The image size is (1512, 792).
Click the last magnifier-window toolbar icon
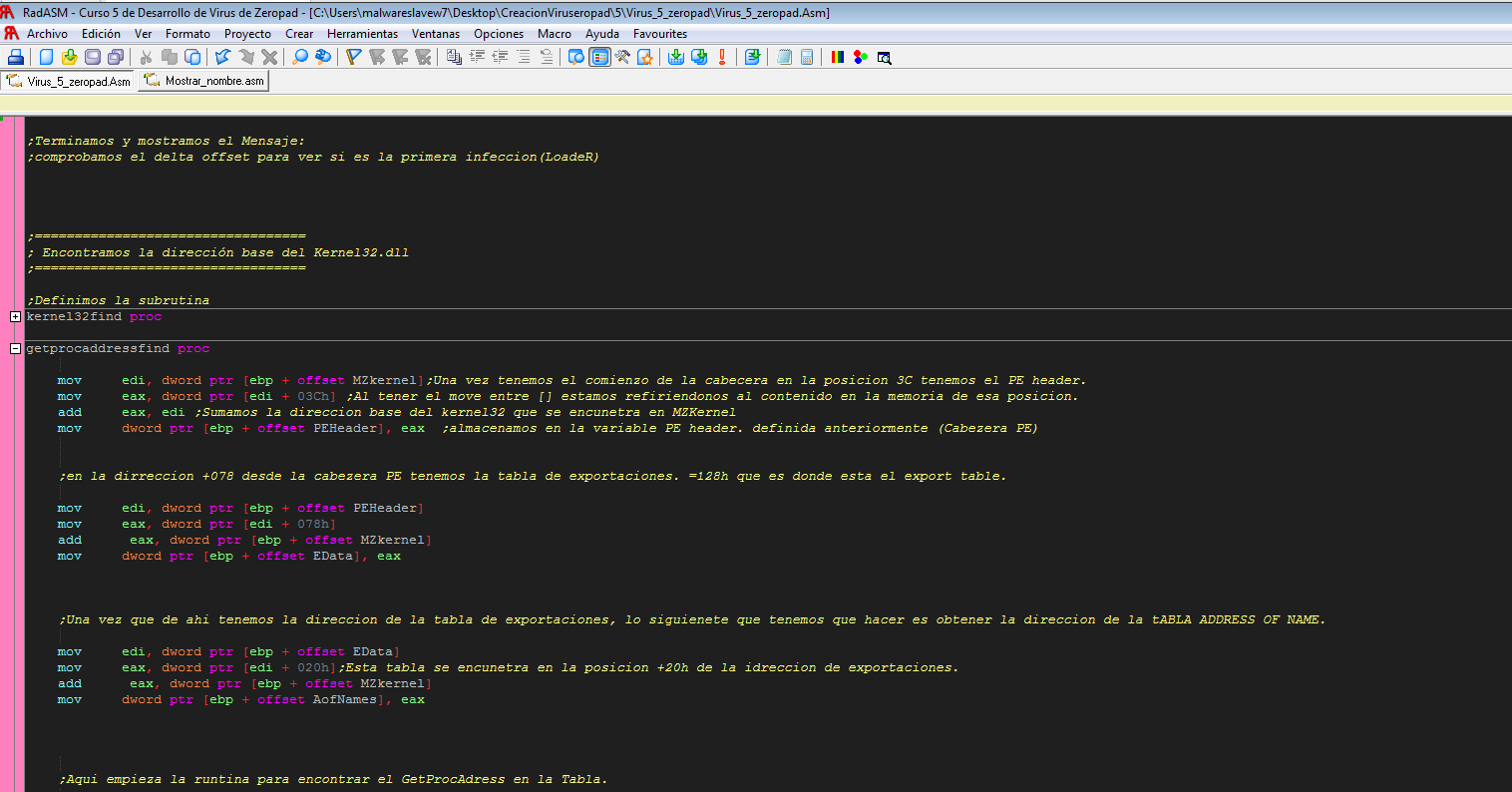tap(884, 57)
